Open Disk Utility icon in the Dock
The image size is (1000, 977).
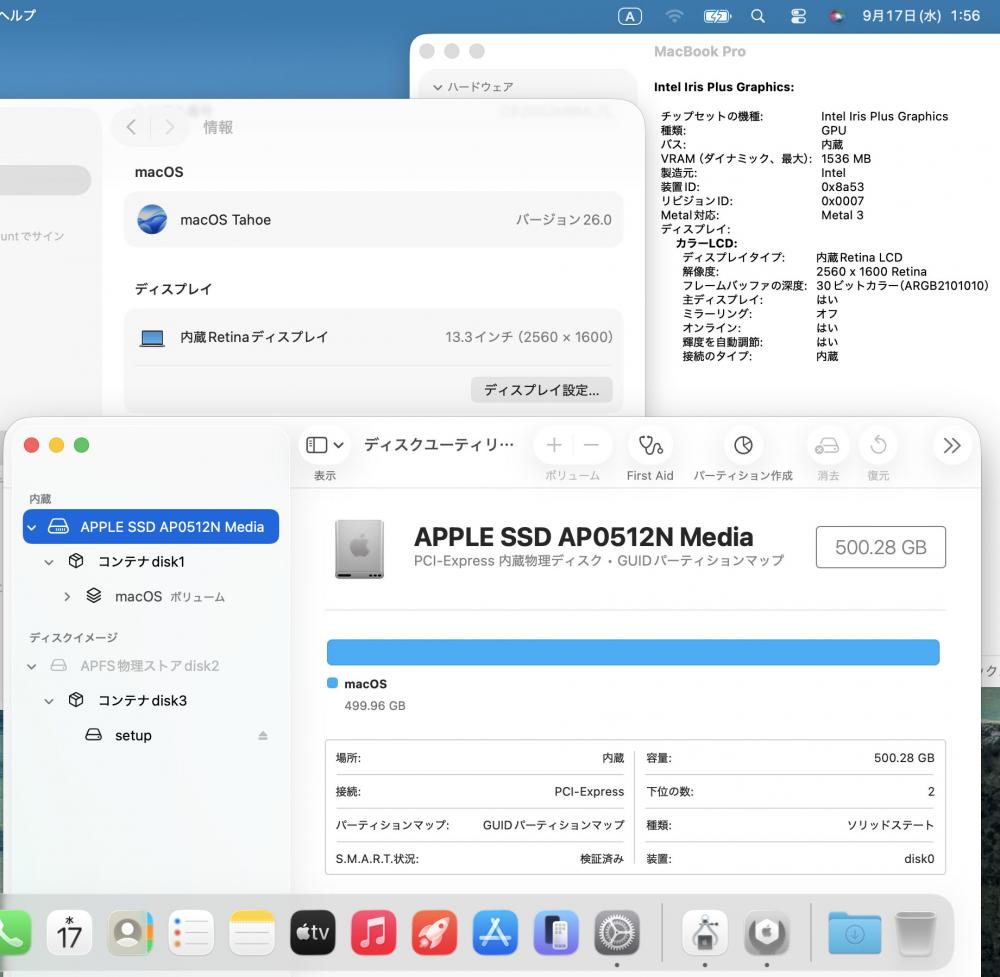coord(705,932)
